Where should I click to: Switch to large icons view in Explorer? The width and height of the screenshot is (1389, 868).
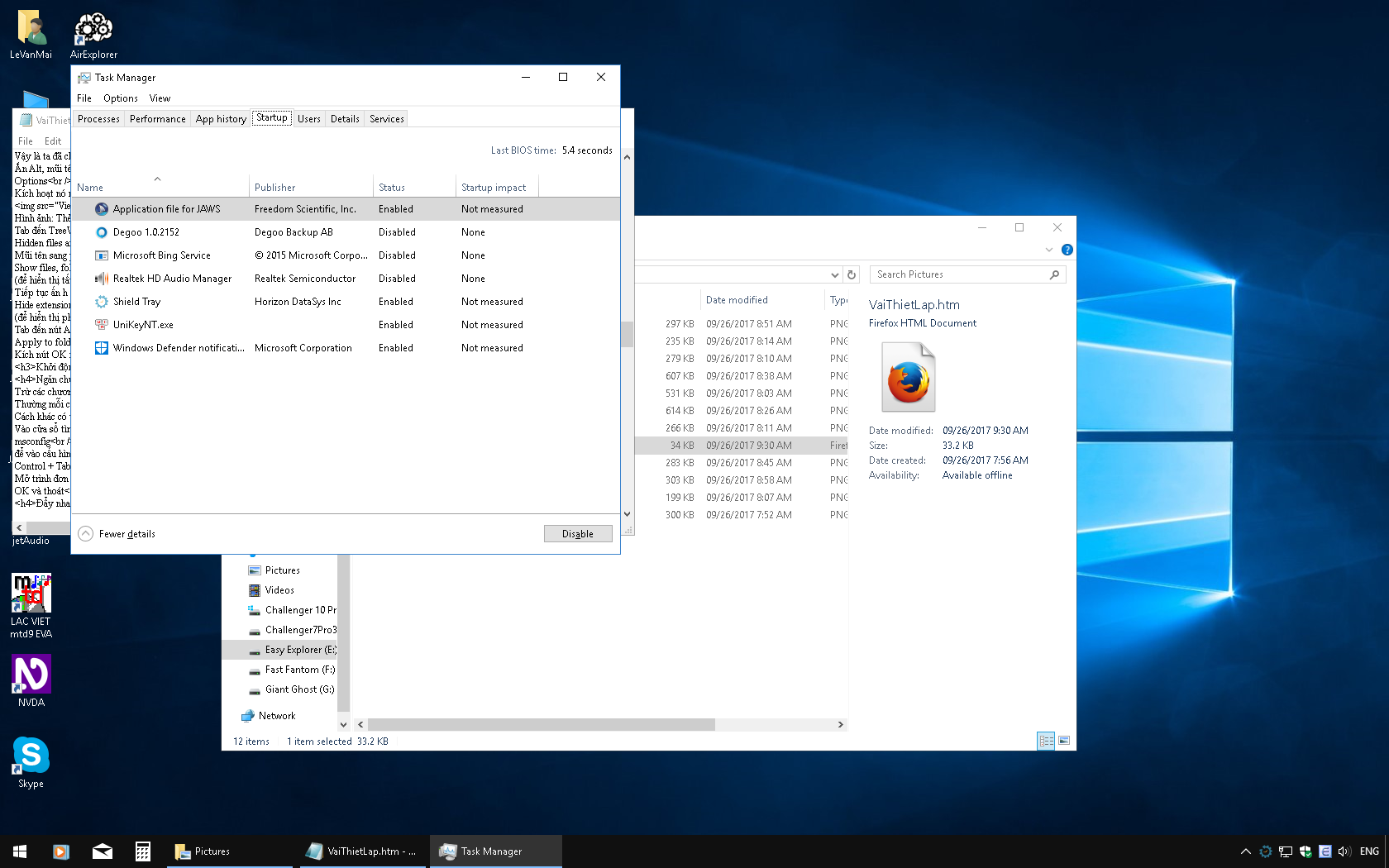click(x=1064, y=741)
